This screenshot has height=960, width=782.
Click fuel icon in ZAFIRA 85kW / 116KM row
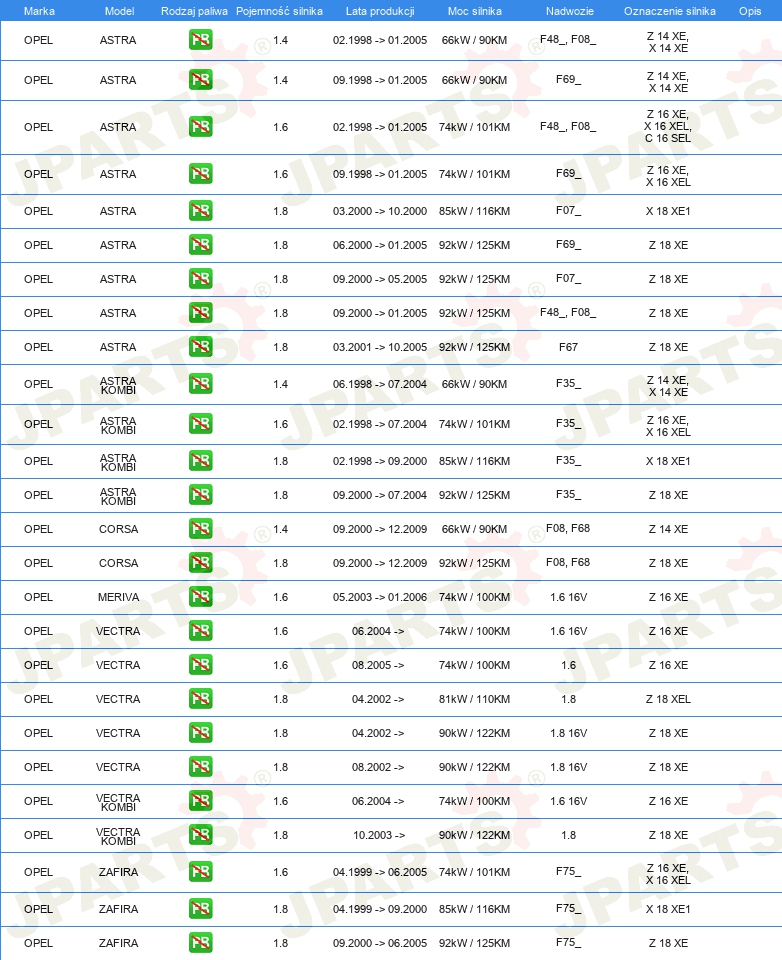pos(201,909)
